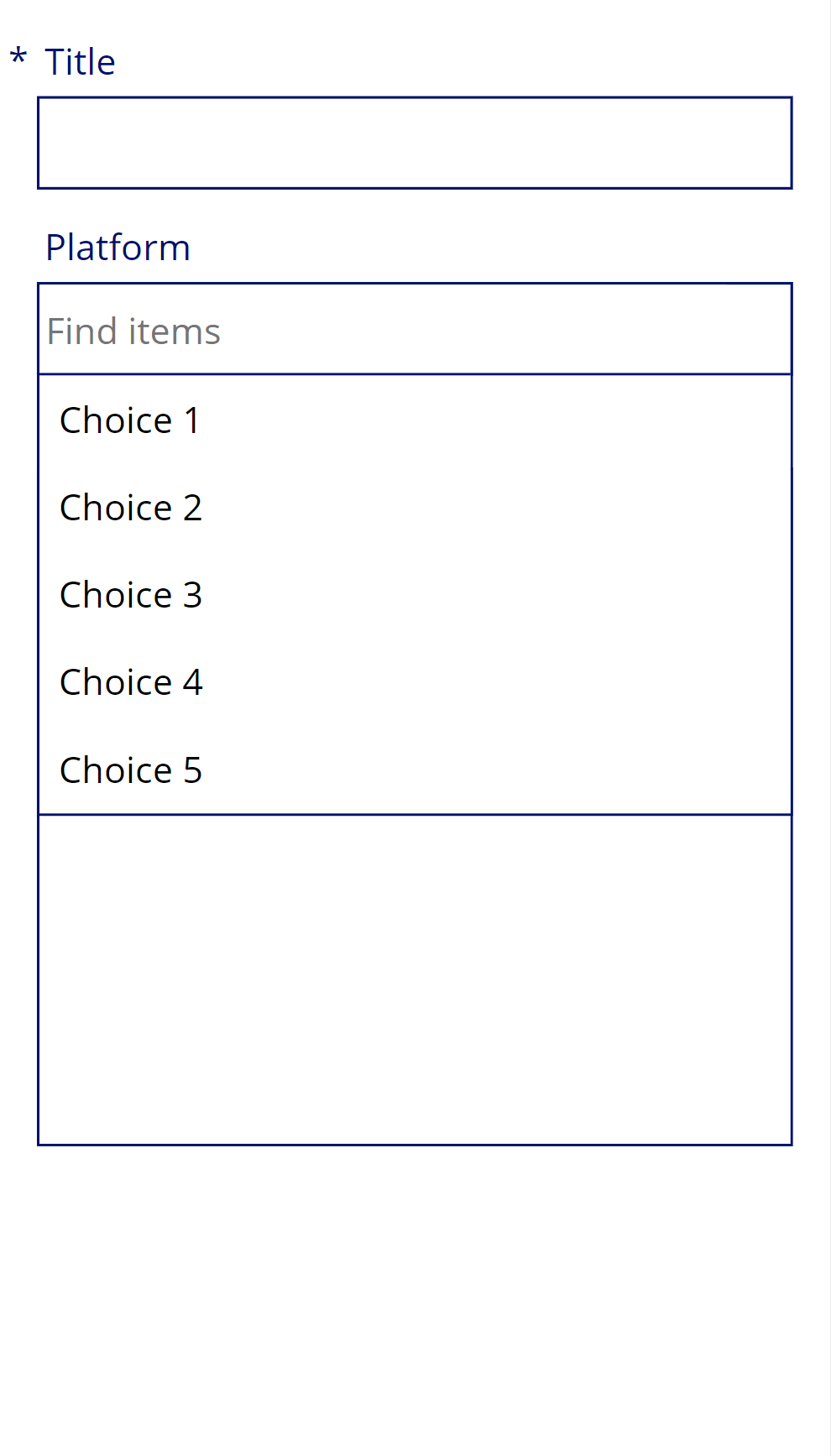
Task: Highlight Choice 4 in the choices list
Action: (131, 683)
